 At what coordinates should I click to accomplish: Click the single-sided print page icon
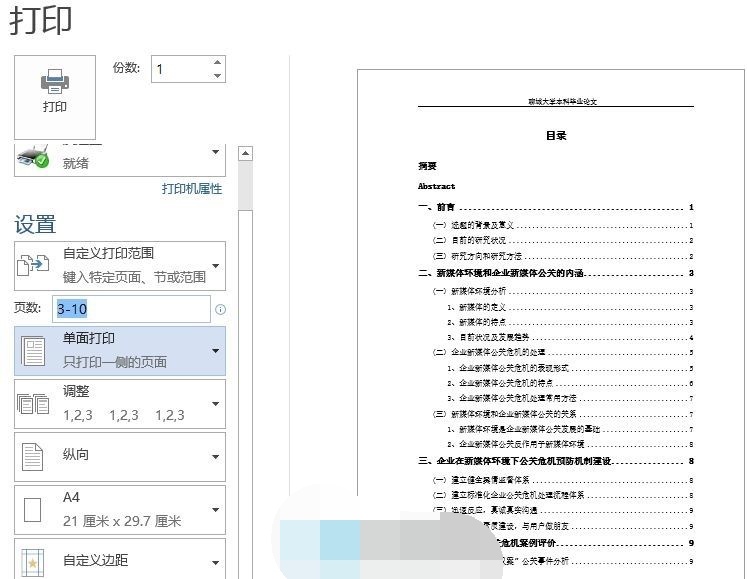point(34,351)
